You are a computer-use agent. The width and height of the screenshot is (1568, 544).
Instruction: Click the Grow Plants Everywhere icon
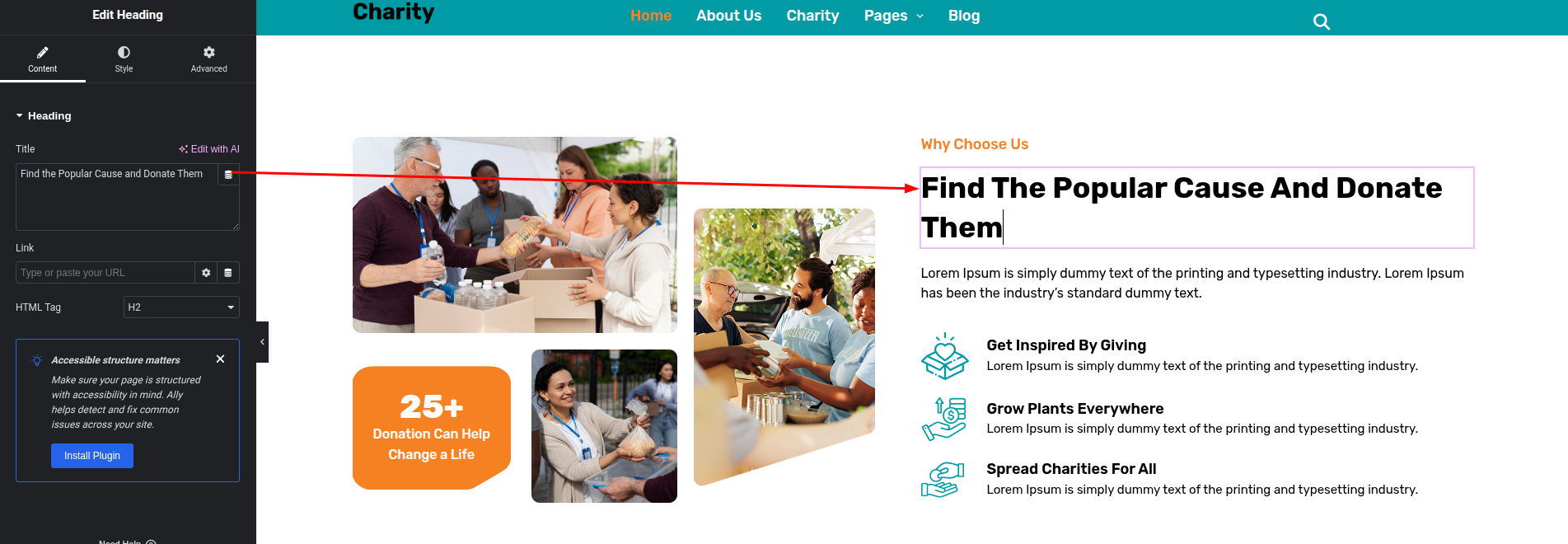click(944, 419)
